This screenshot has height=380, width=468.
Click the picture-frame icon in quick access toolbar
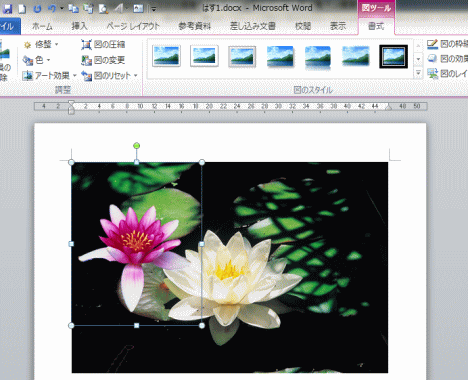click(138, 9)
